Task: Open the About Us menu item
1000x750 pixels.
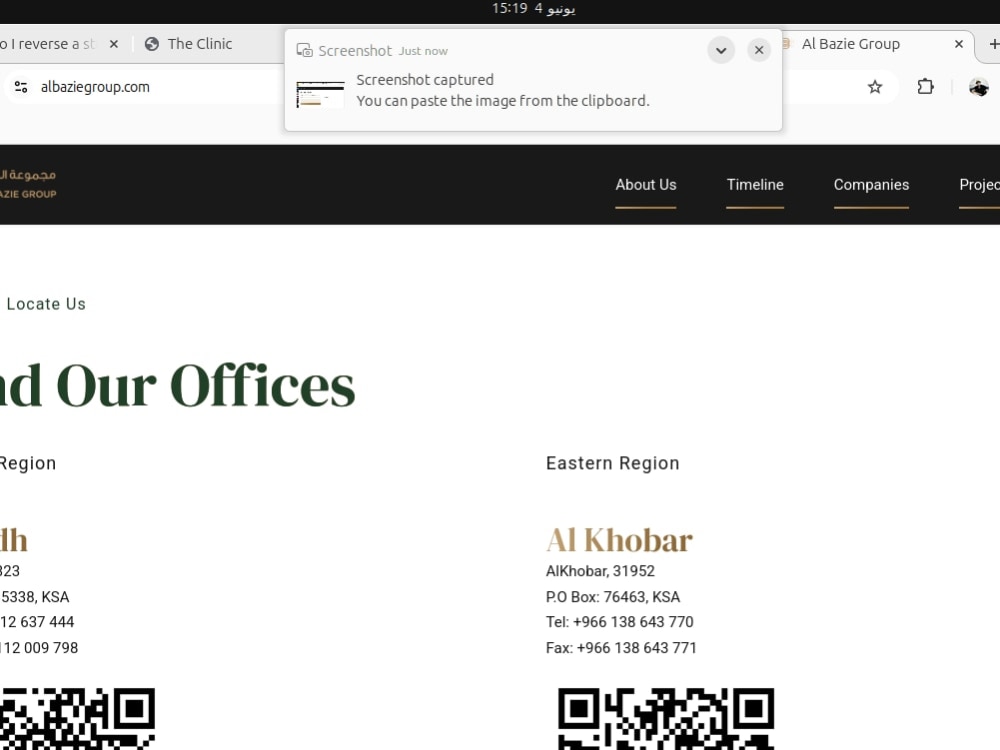Action: point(645,185)
